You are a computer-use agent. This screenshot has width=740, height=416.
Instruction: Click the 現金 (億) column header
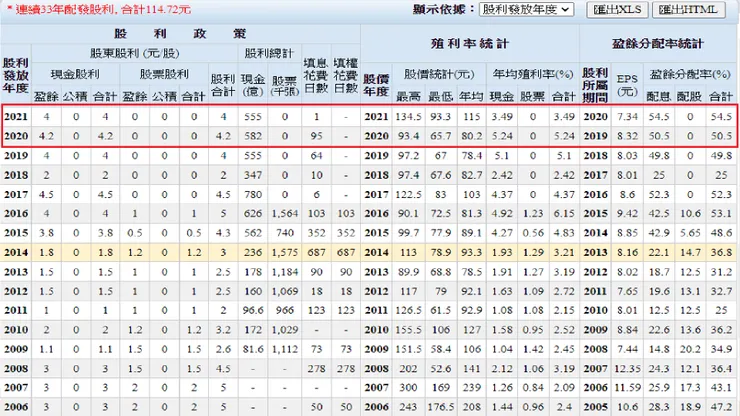[x=252, y=85]
